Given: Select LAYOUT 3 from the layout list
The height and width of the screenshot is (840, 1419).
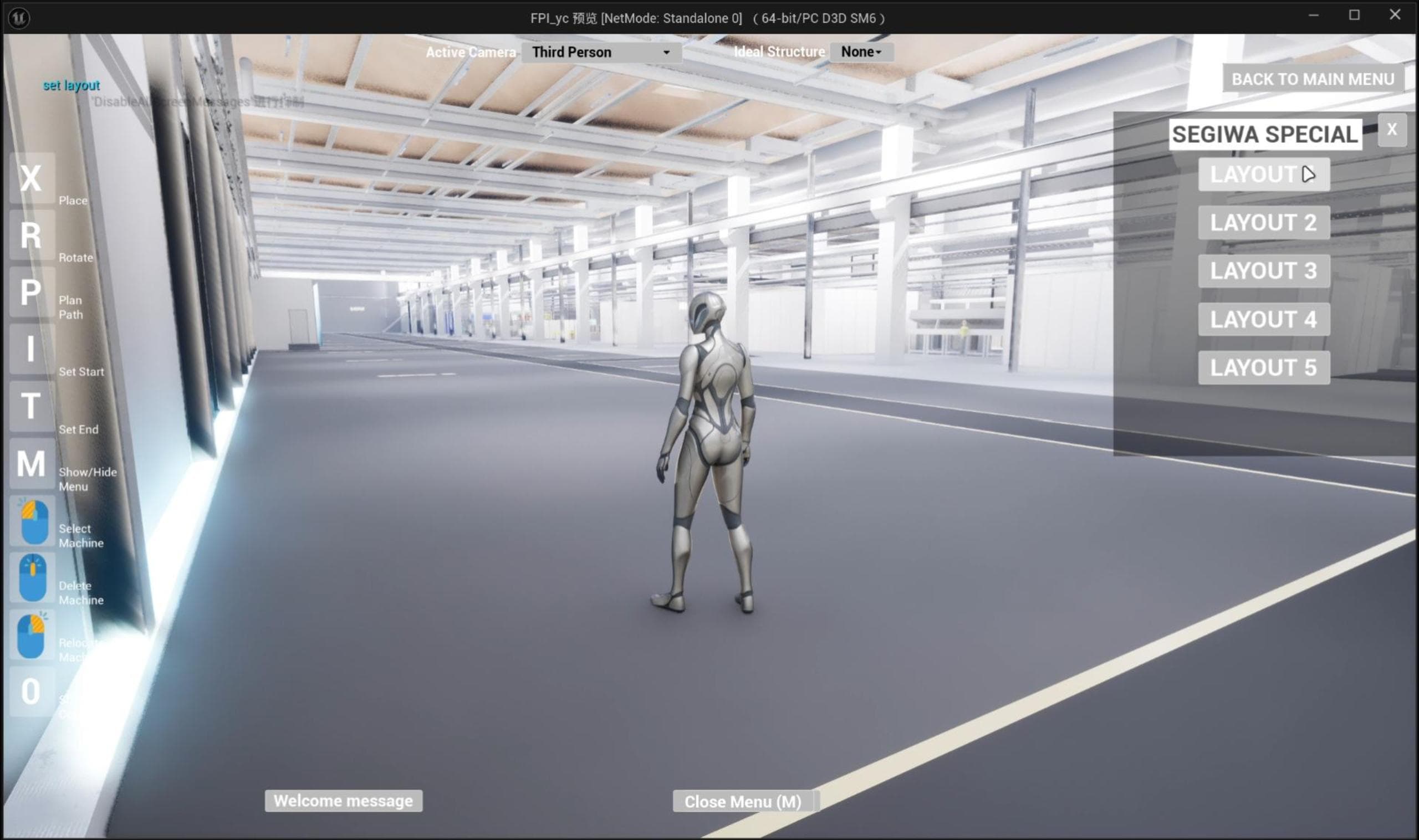Looking at the screenshot, I should pyautogui.click(x=1264, y=270).
